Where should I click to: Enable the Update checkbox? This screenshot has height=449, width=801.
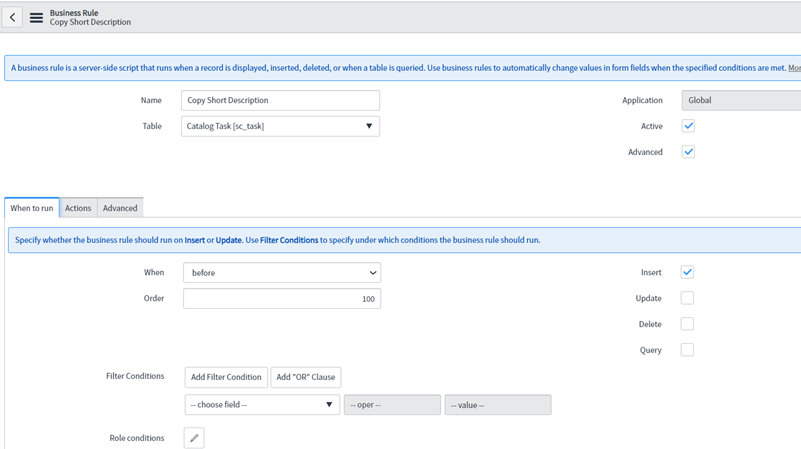click(x=687, y=298)
